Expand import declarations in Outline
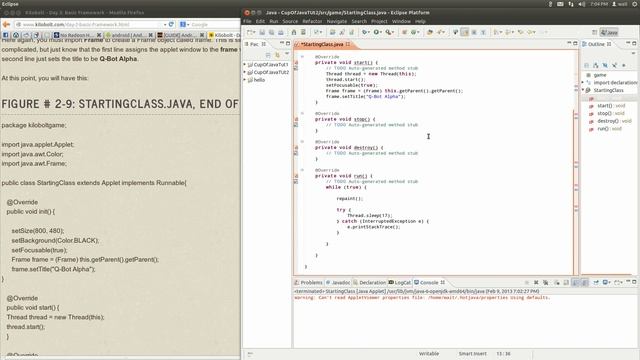 (x=583, y=82)
